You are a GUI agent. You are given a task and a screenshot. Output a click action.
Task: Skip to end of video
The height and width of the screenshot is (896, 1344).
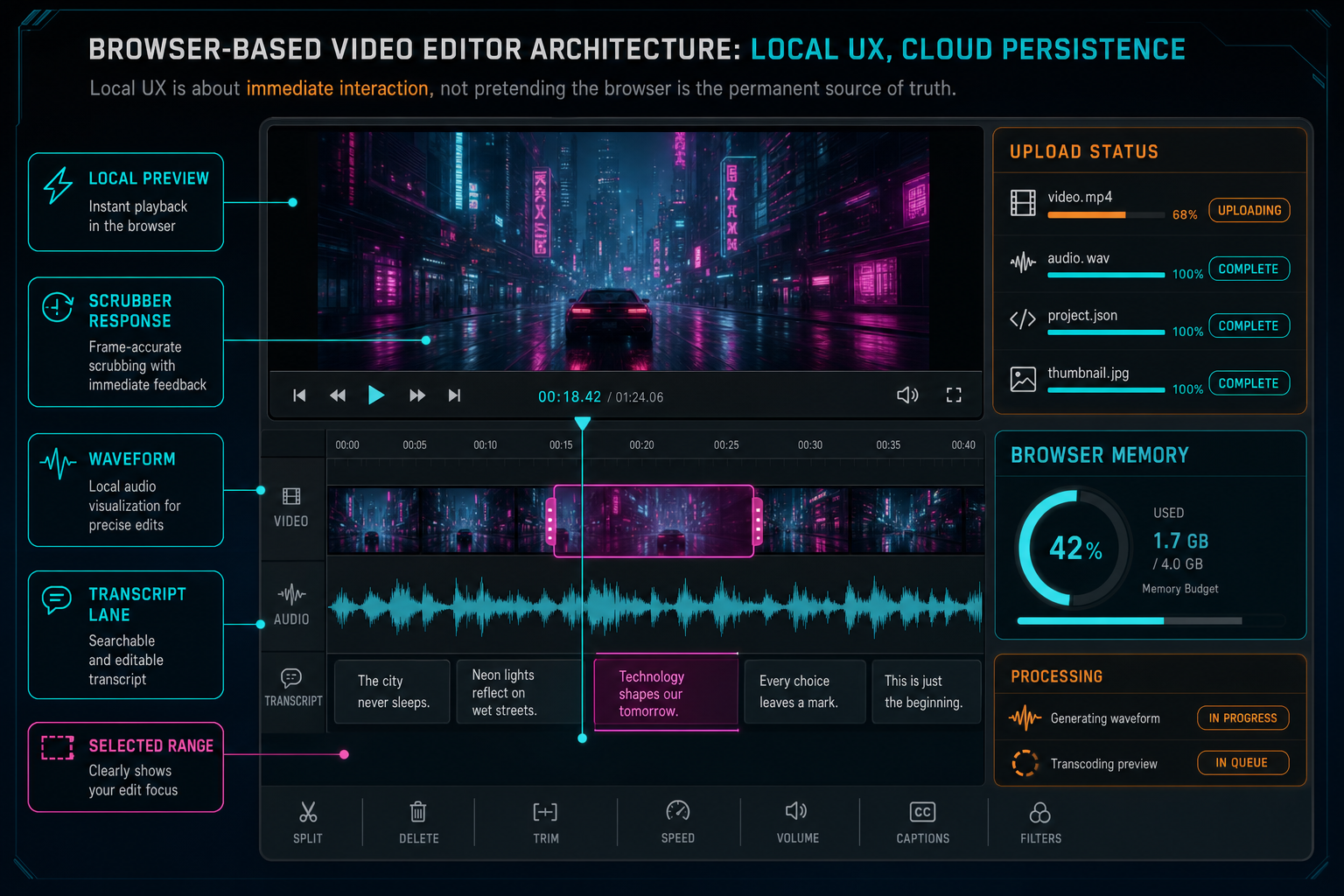(454, 395)
